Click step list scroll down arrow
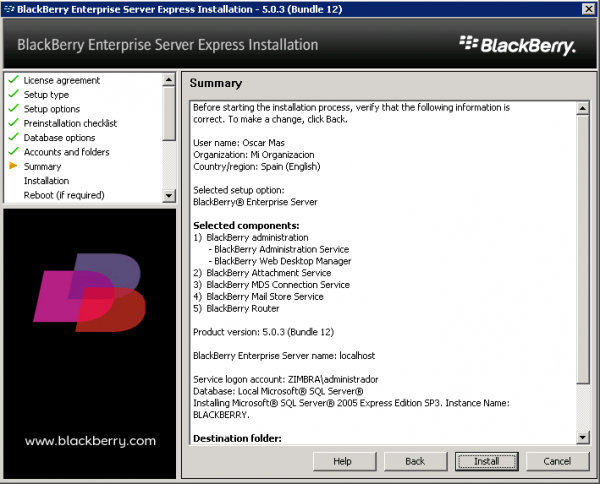The height and width of the screenshot is (484, 600). (169, 196)
